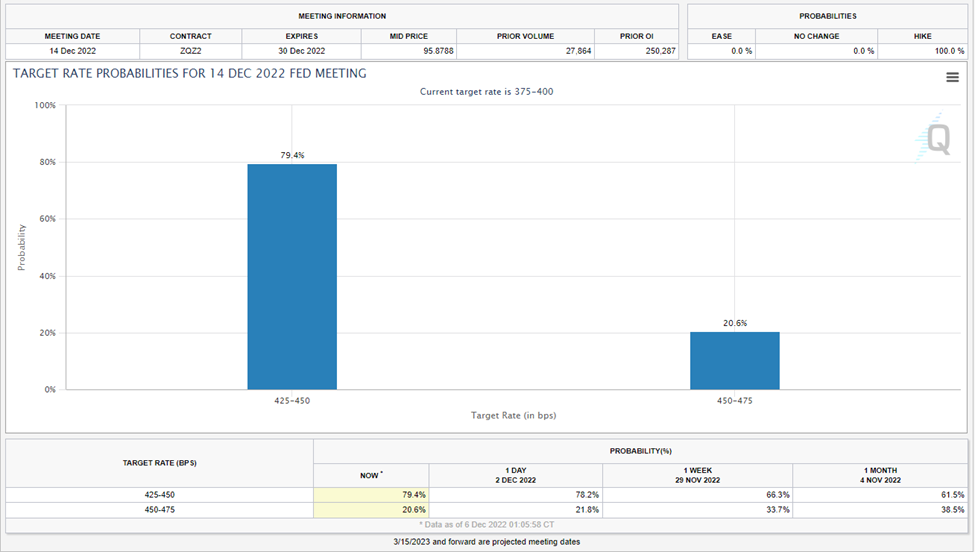The height and width of the screenshot is (552, 975).
Task: Select the 20.6% label above the bar
Action: (x=734, y=323)
